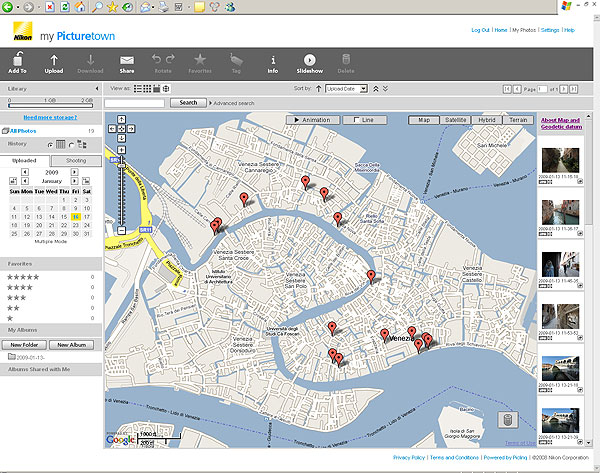600x473 pixels.
Task: Toggle sort direction arrow next to Sort by
Action: pos(318,89)
